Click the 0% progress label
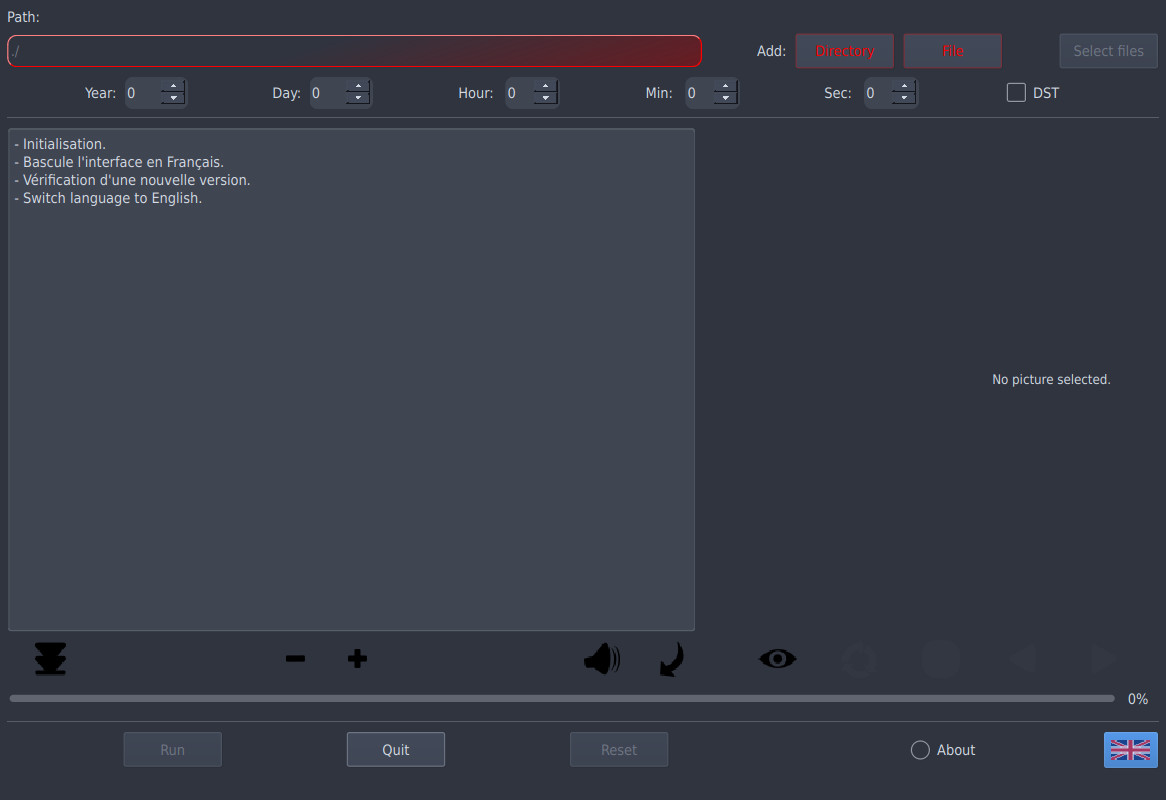Image resolution: width=1166 pixels, height=800 pixels. pos(1138,699)
